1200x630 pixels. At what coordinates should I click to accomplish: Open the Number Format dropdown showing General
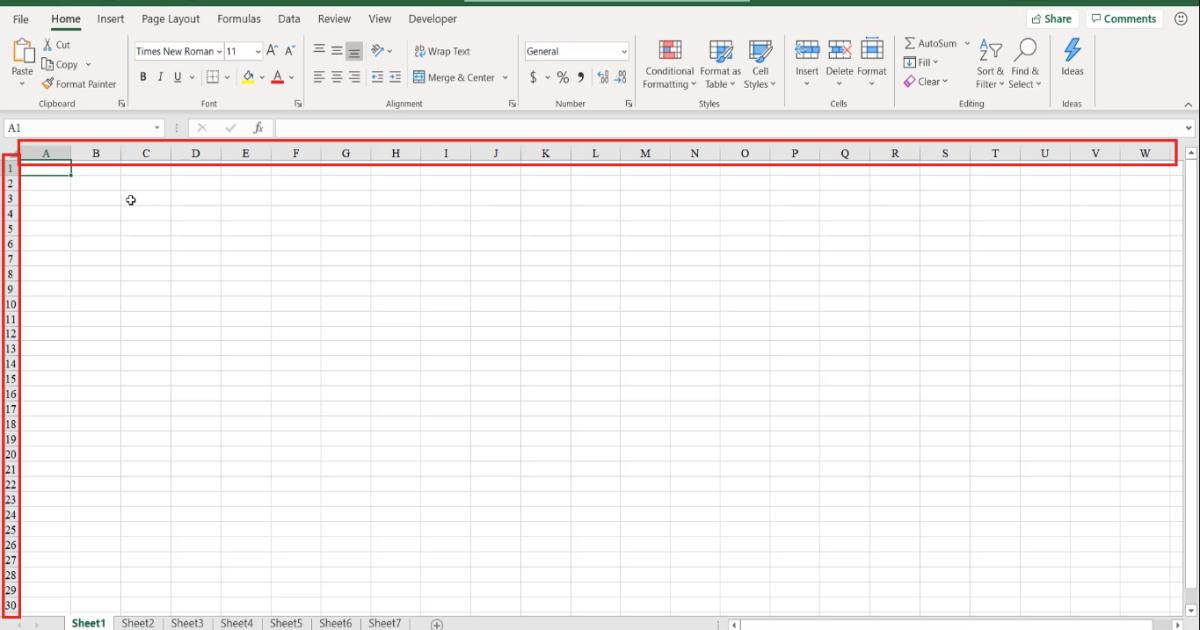[576, 51]
